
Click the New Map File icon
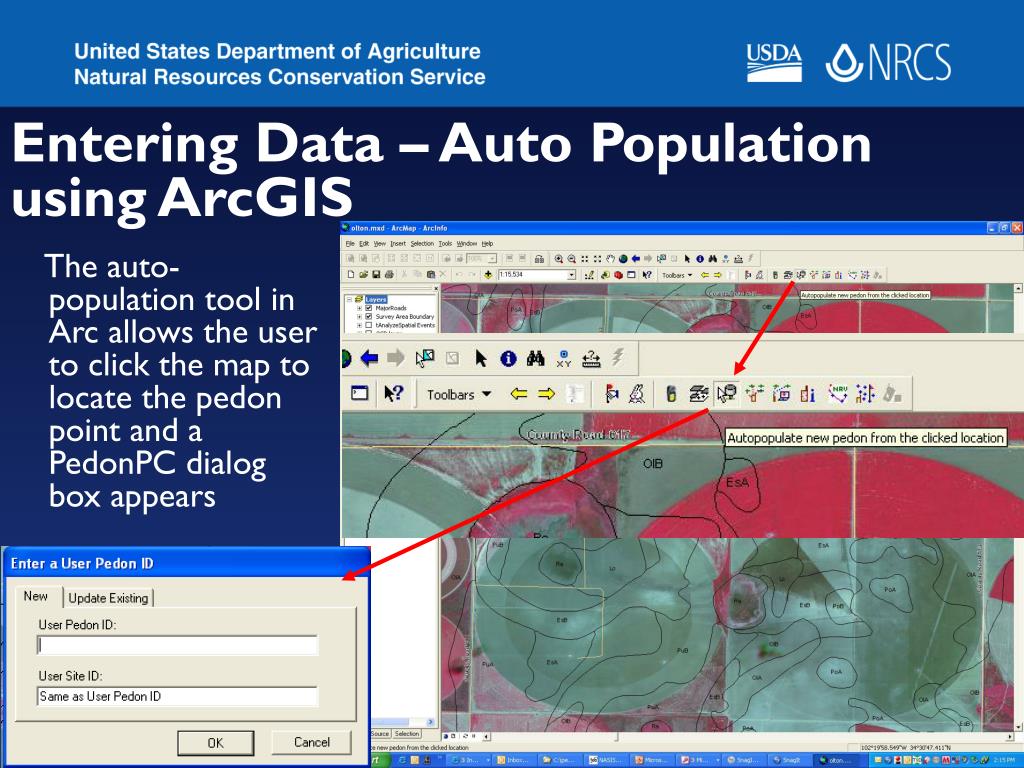pyautogui.click(x=351, y=274)
